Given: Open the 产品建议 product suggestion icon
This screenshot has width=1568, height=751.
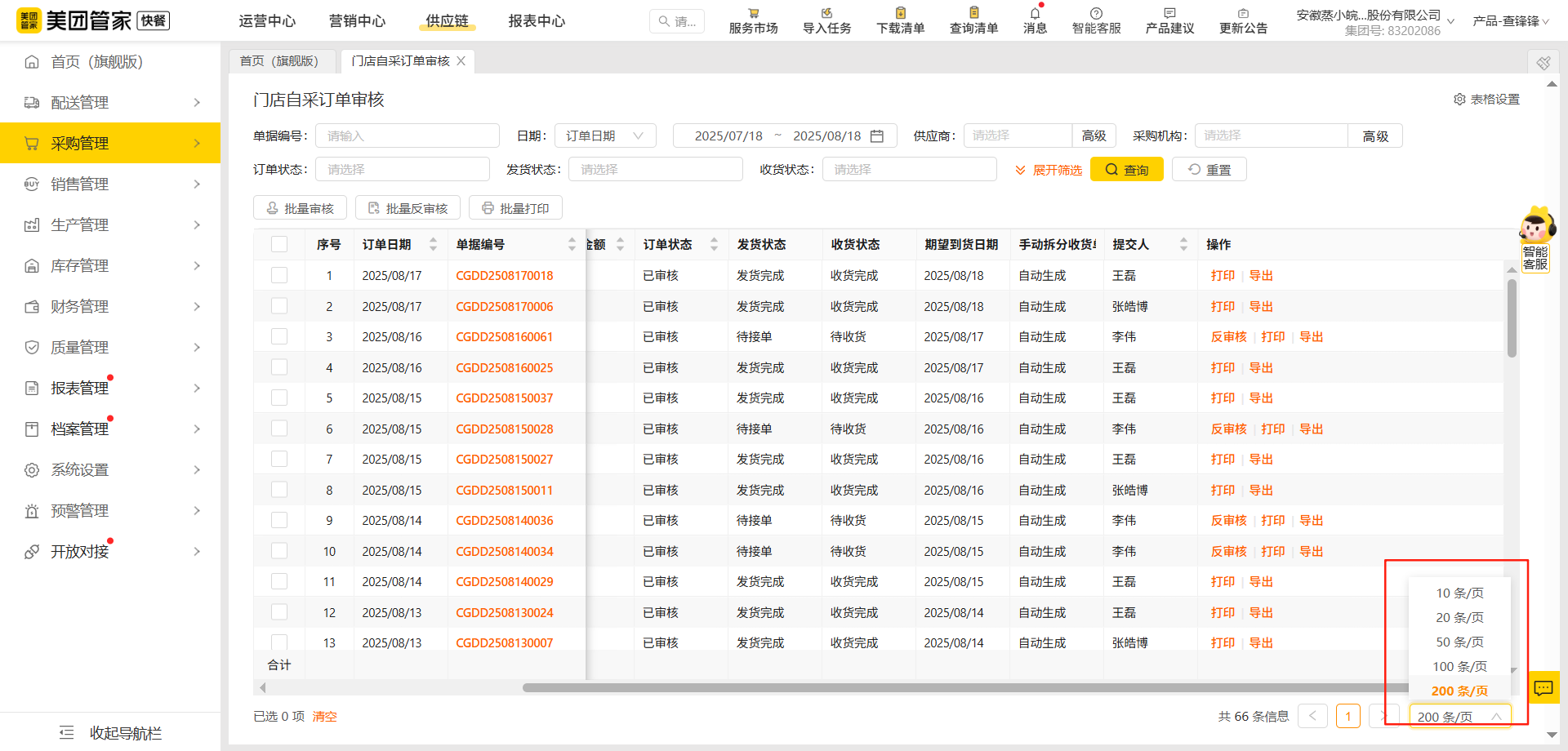Looking at the screenshot, I should pyautogui.click(x=1169, y=20).
